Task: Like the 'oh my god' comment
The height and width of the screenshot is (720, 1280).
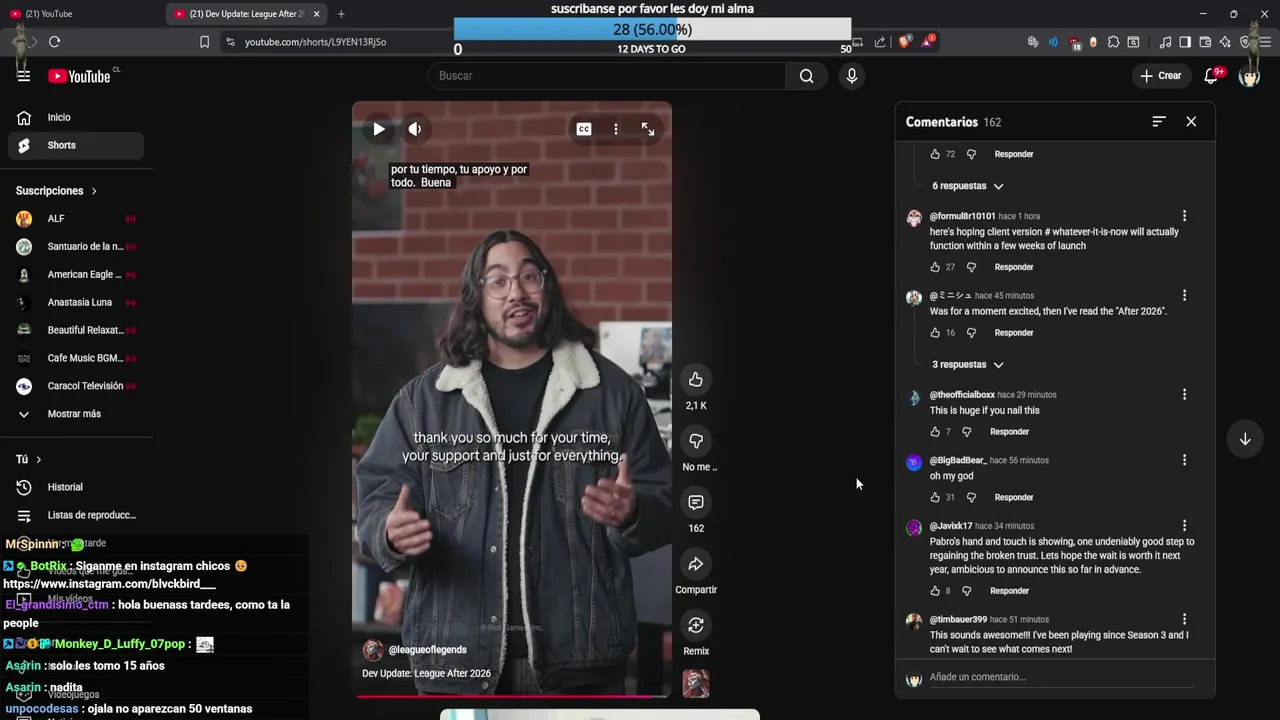Action: coord(935,497)
